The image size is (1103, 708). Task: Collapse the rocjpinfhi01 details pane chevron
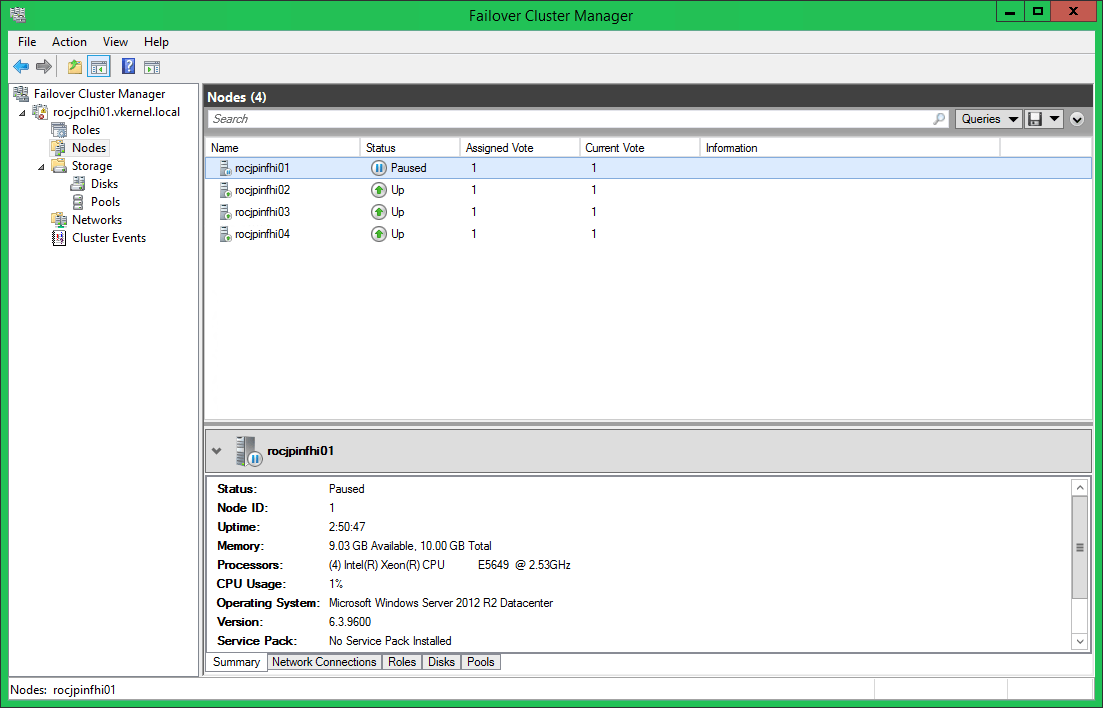click(x=217, y=451)
